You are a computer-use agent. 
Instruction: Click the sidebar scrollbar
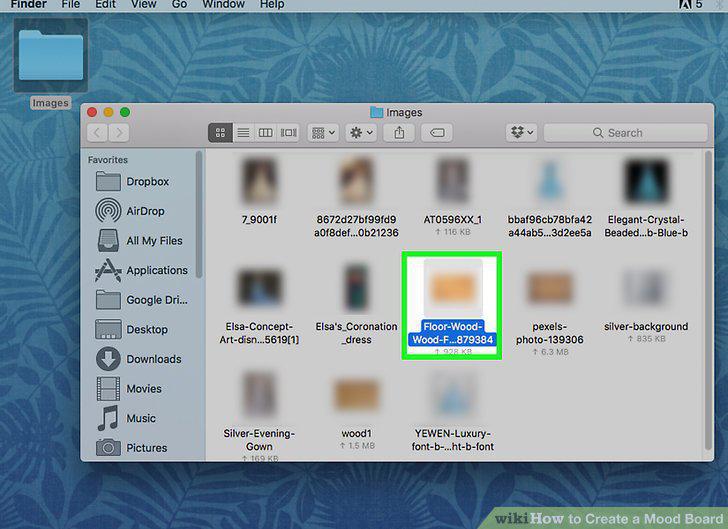200,214
